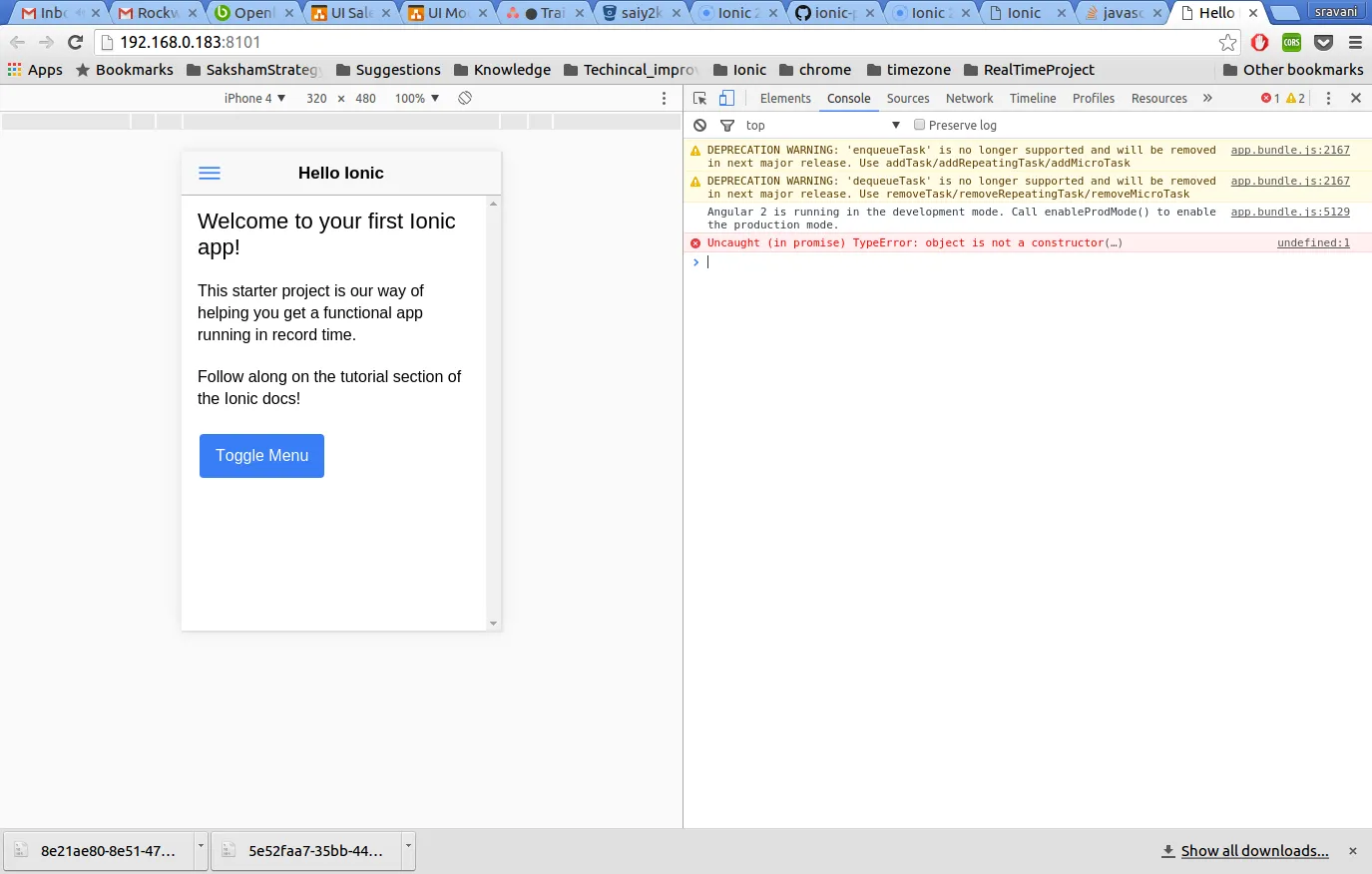This screenshot has width=1372, height=874.
Task: Click the red error count indicator
Action: [x=1270, y=98]
